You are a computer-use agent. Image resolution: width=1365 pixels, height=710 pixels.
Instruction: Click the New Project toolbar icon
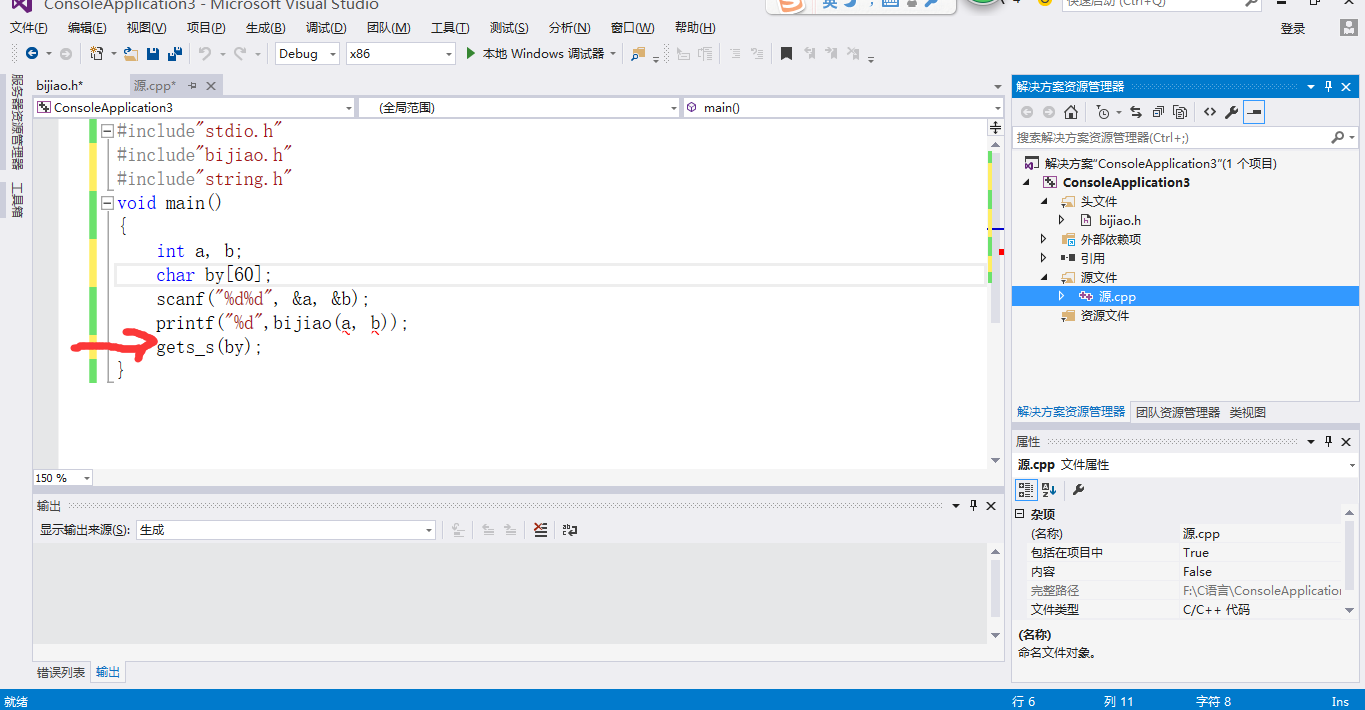(97, 54)
